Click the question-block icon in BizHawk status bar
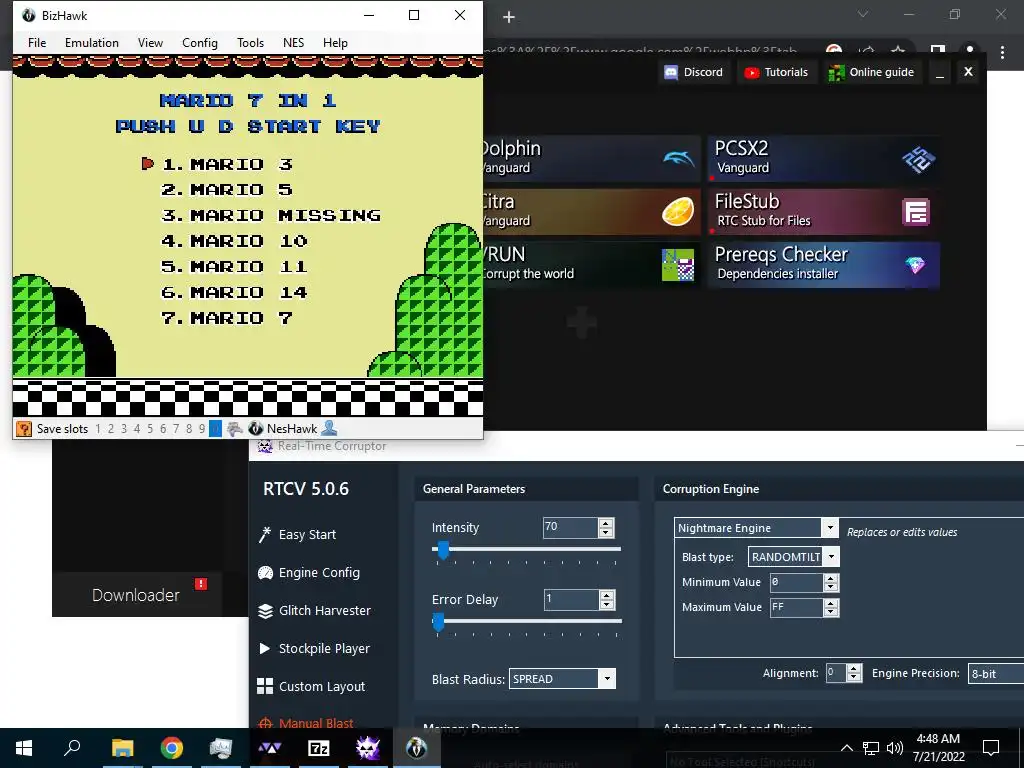 pos(24,429)
